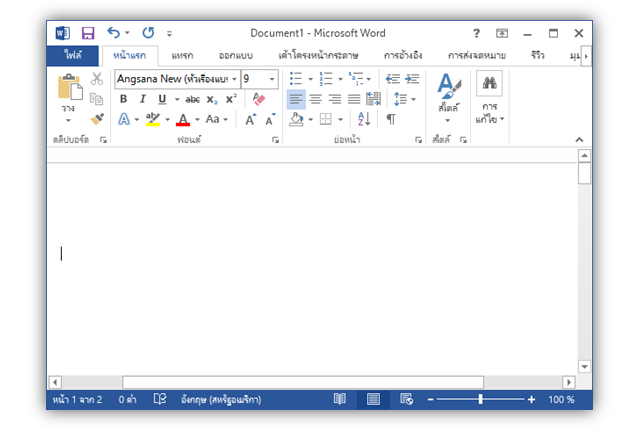643x434 pixels.
Task: Open the Angsana New font name dropdown
Action: pyautogui.click(x=234, y=79)
